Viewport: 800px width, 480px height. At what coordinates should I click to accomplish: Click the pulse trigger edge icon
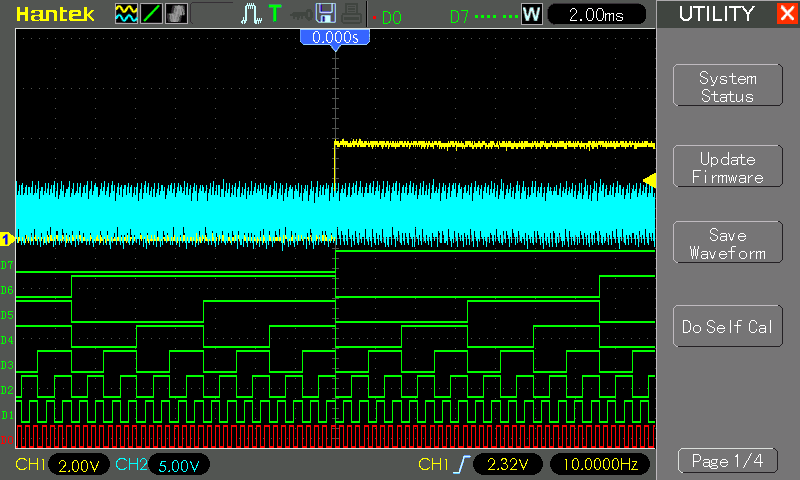point(251,14)
